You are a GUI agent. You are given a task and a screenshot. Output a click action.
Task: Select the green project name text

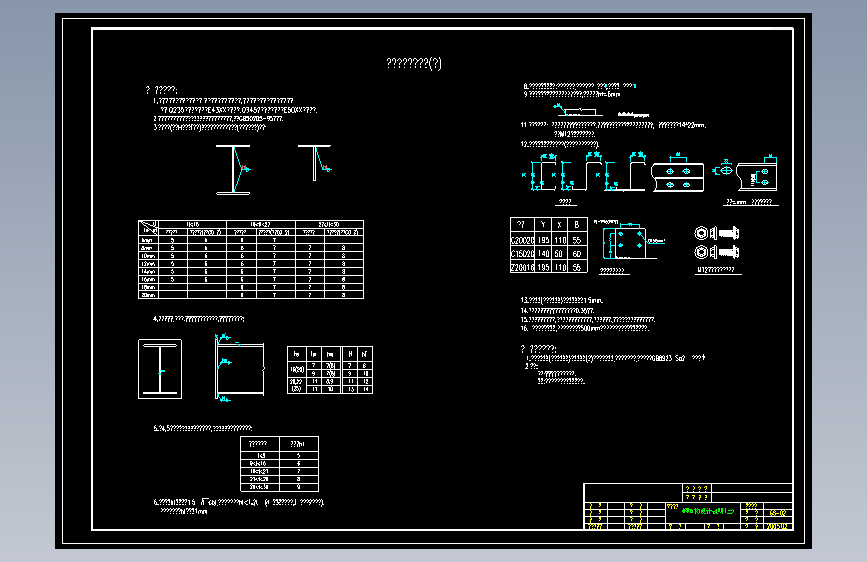pos(707,511)
